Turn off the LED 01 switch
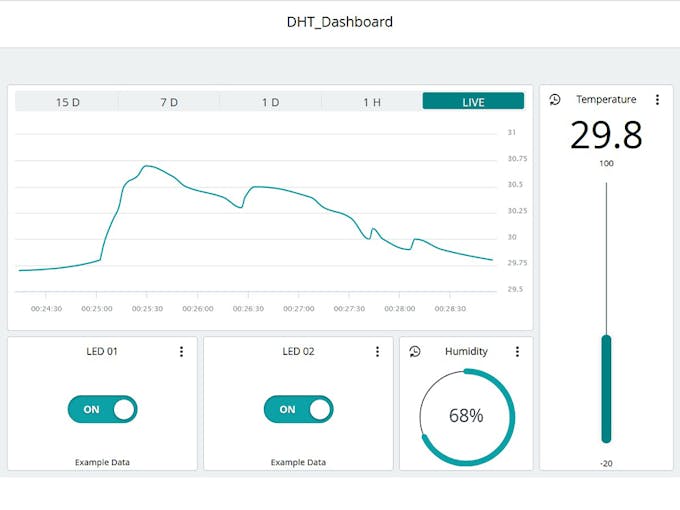Screen dimensions: 680x510 coord(102,409)
